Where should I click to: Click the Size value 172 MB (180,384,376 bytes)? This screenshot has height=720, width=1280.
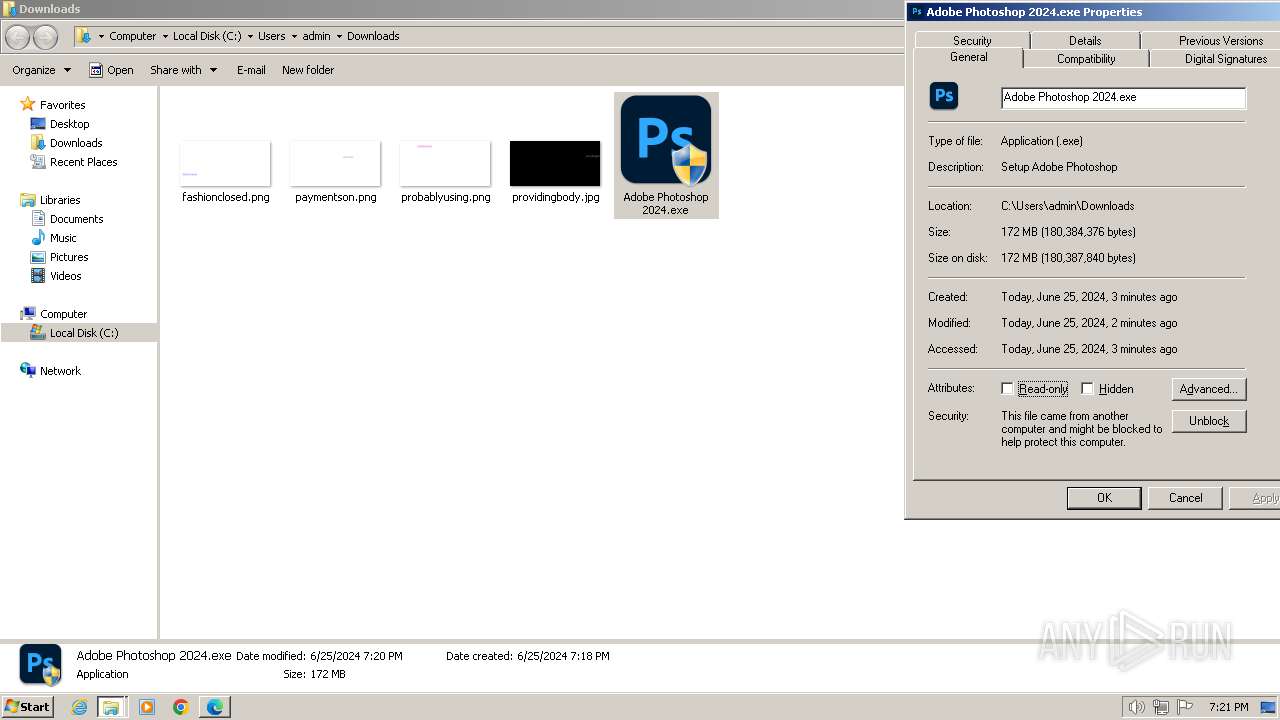1068,232
